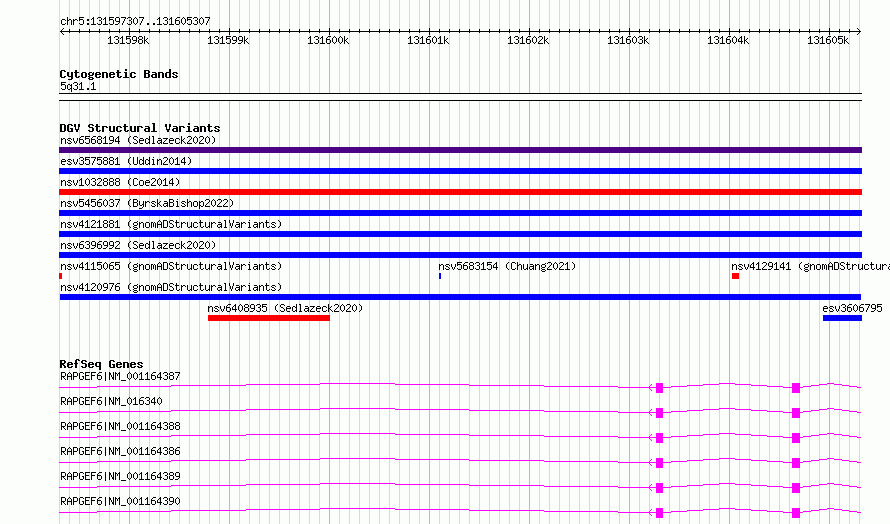The height and width of the screenshot is (524, 890).
Task: Open nsv6408935 (Sedlazeck2020) variant label
Action: [x=285, y=308]
